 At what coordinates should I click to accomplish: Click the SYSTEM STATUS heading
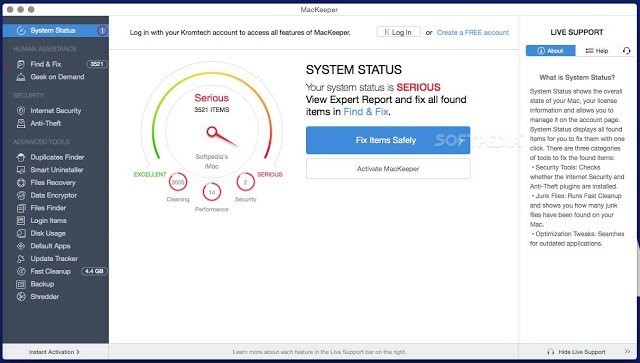click(x=353, y=70)
